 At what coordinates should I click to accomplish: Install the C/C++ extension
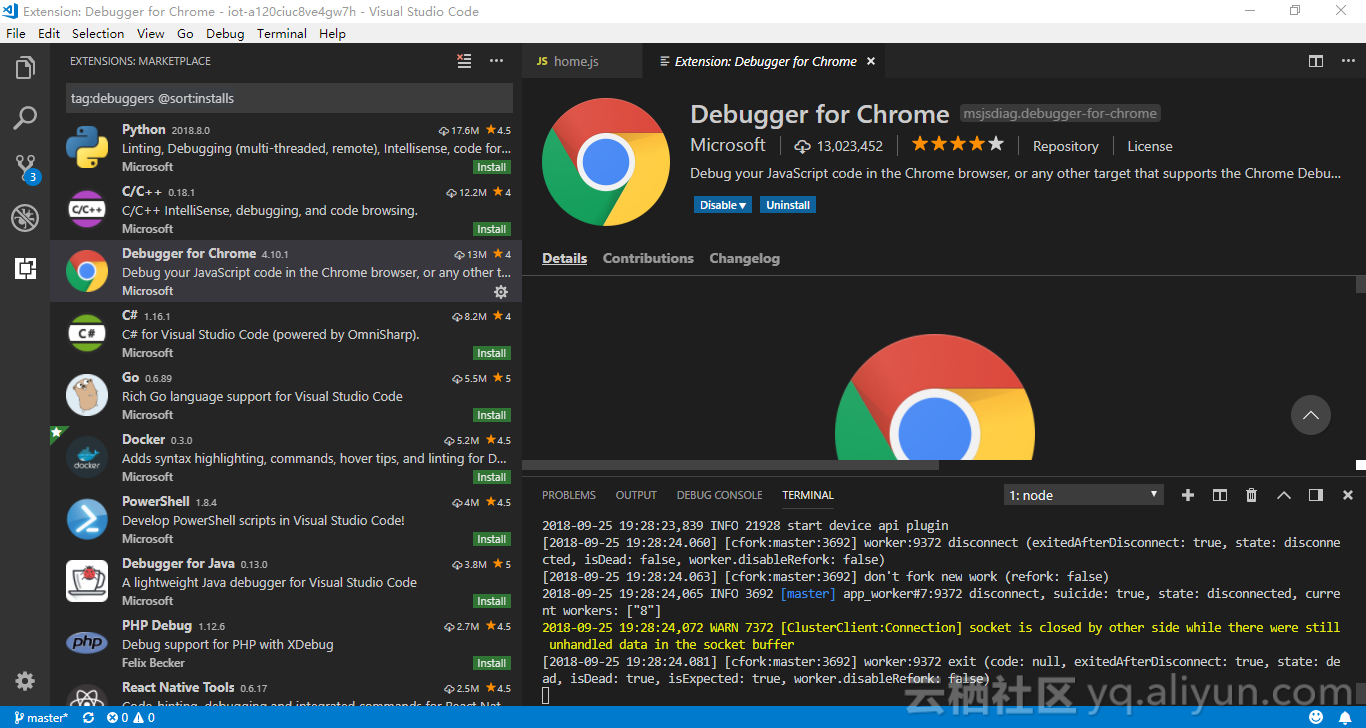(492, 229)
